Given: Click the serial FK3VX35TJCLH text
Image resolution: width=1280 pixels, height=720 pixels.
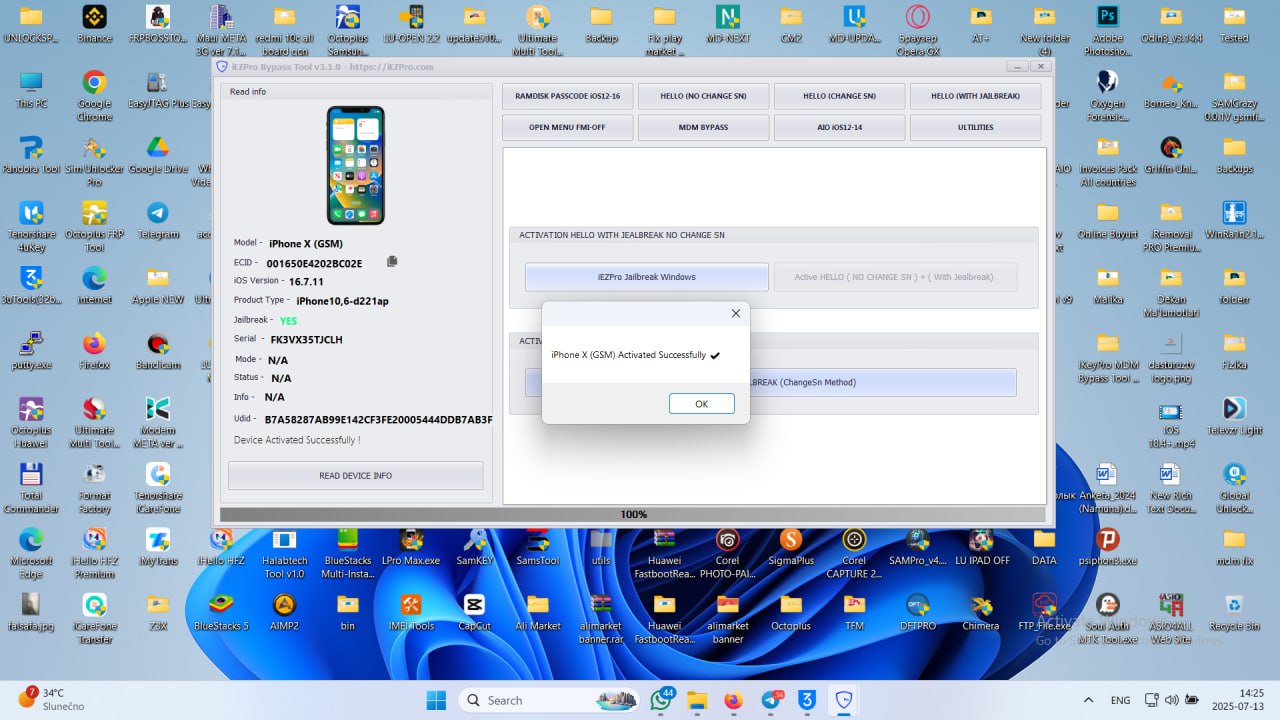Looking at the screenshot, I should point(306,340).
